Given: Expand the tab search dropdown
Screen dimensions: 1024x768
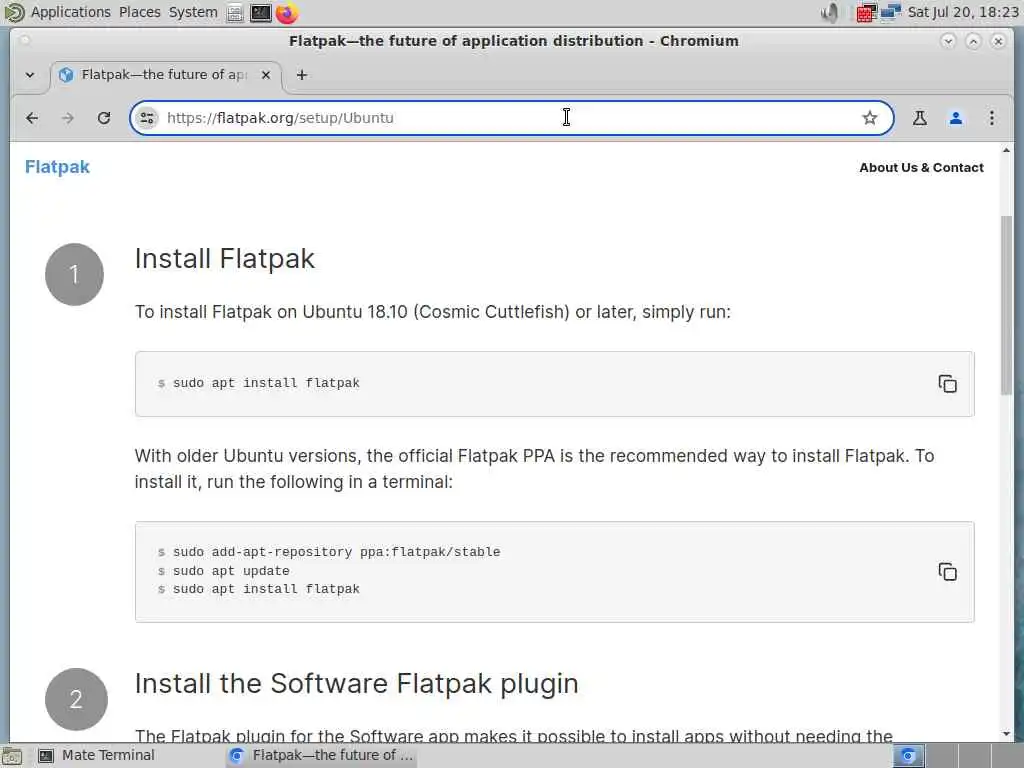Looking at the screenshot, I should click(x=30, y=75).
